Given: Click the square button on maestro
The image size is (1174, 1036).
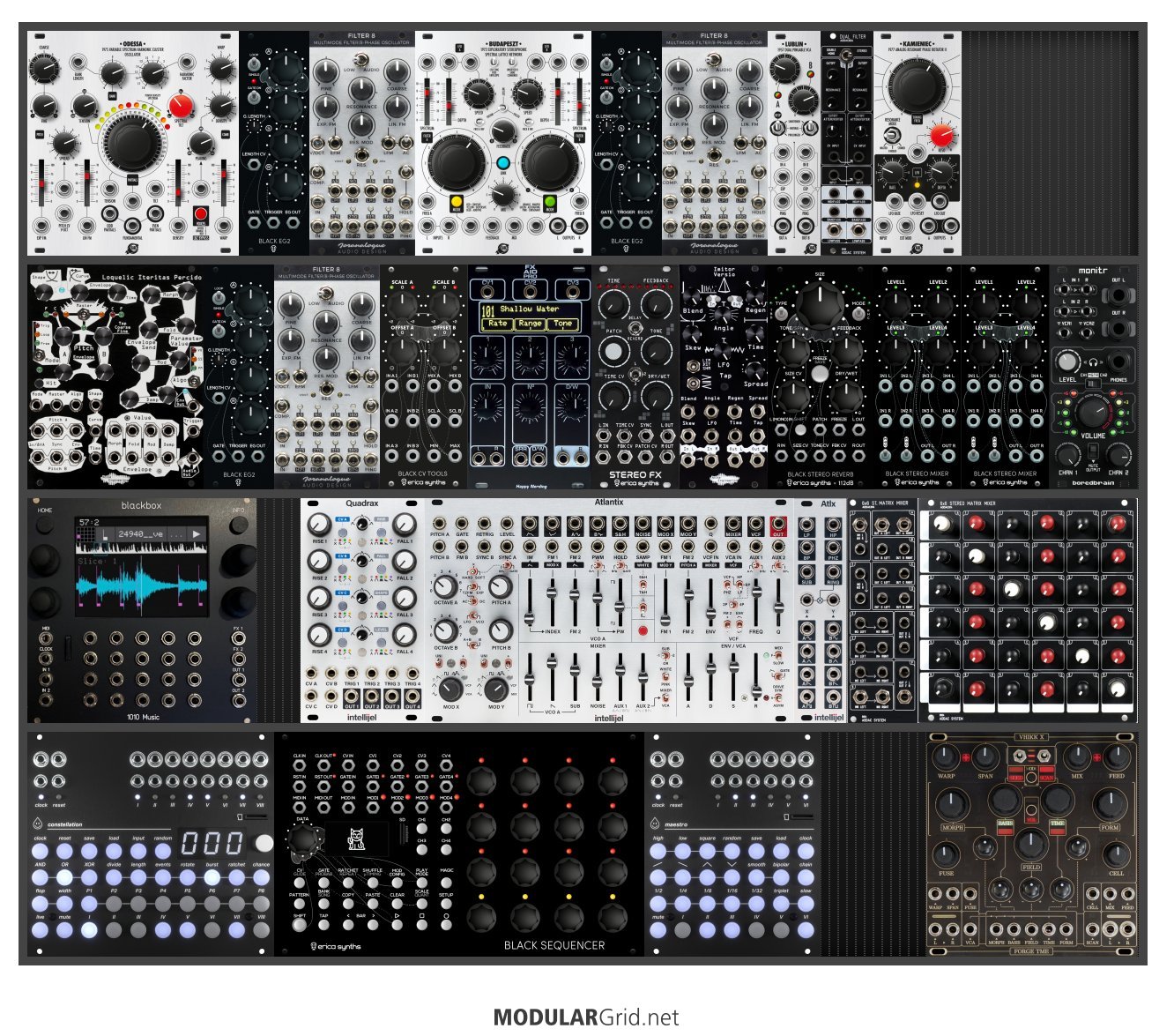Looking at the screenshot, I should (x=707, y=851).
